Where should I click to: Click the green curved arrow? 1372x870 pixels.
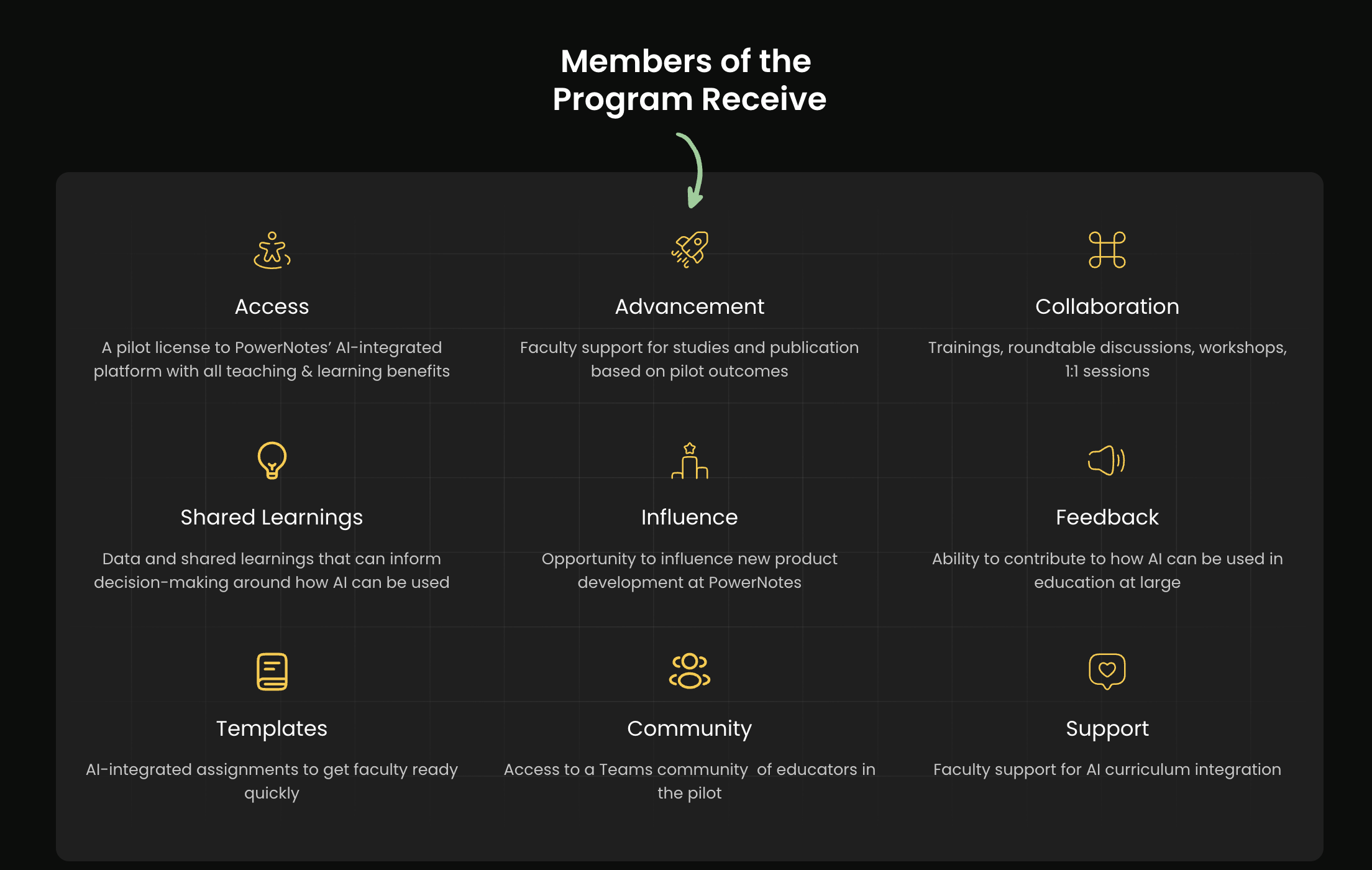click(x=693, y=170)
